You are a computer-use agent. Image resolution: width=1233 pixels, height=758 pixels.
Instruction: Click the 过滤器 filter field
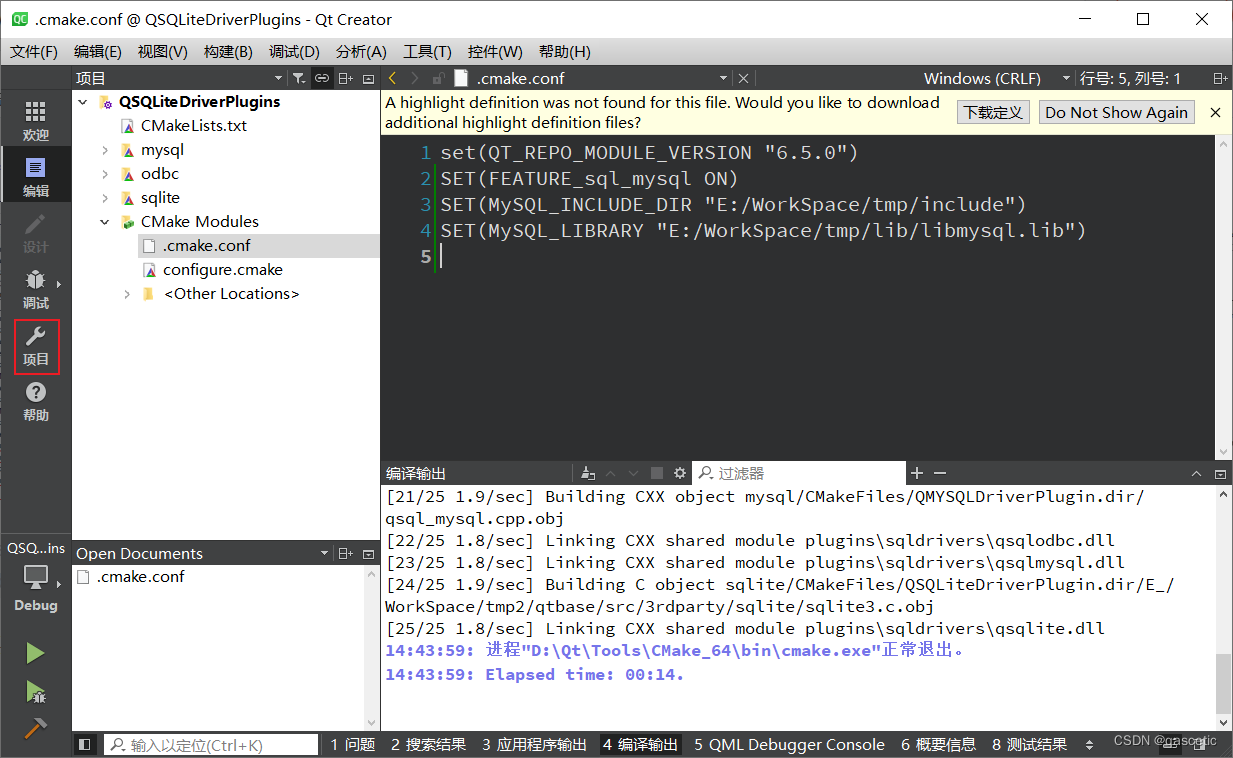[x=800, y=473]
